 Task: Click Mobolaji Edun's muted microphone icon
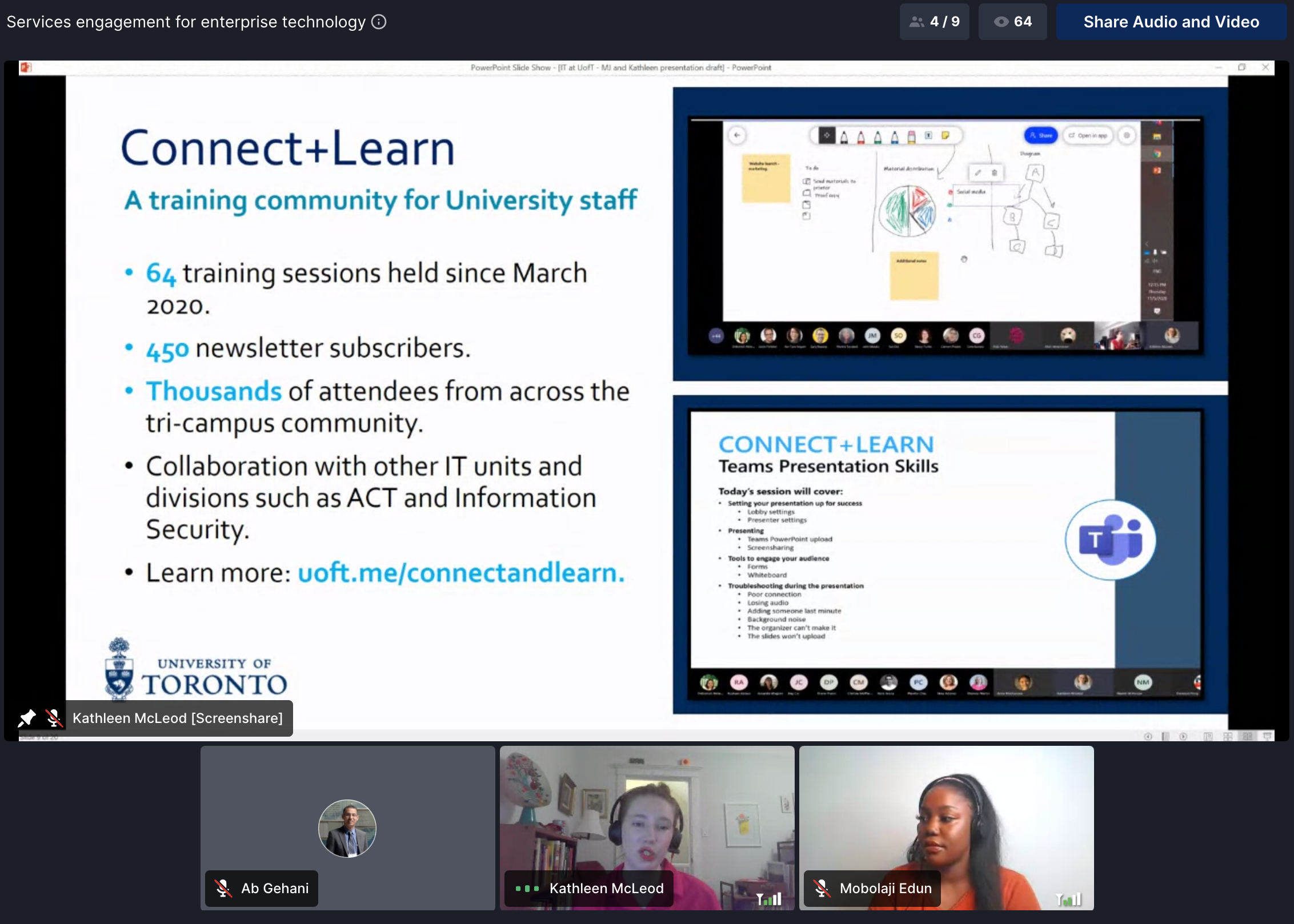coord(822,888)
